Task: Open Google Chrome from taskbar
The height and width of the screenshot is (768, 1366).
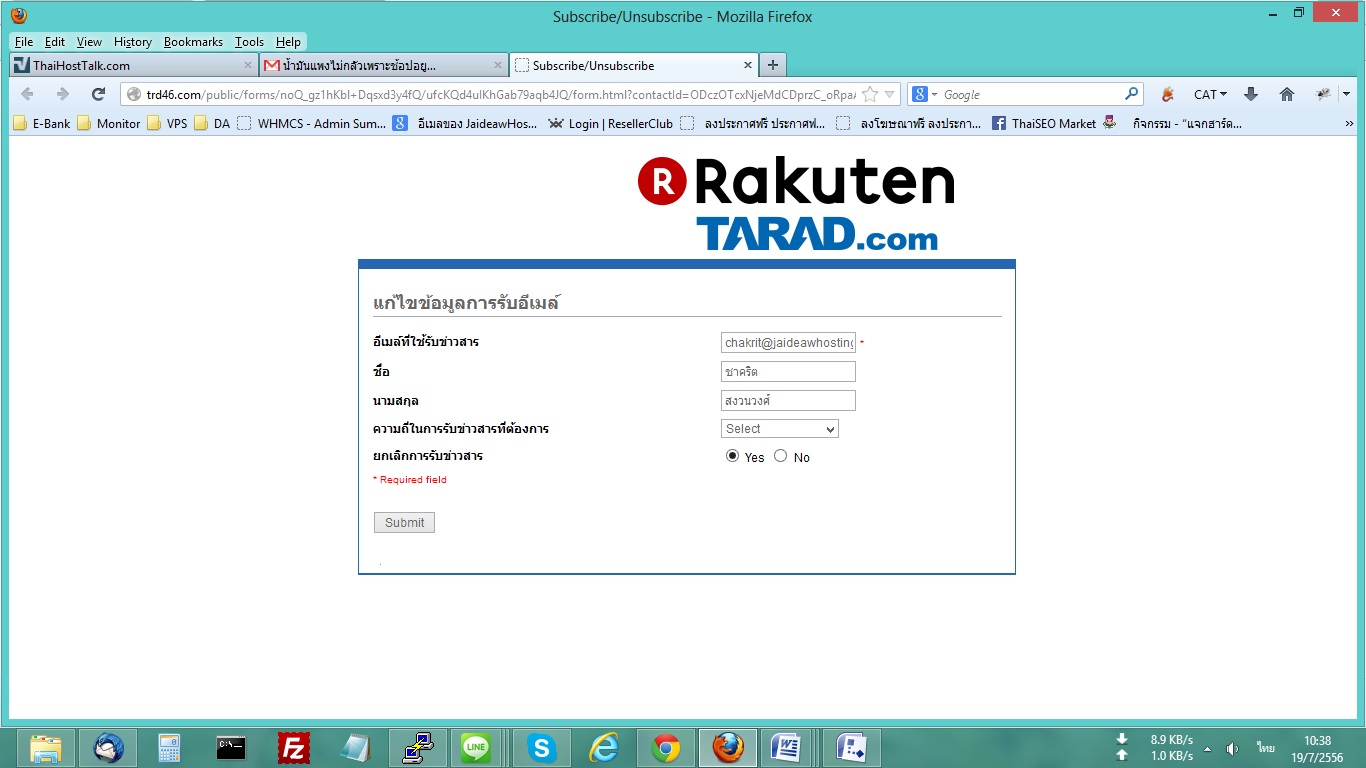Action: click(x=666, y=748)
